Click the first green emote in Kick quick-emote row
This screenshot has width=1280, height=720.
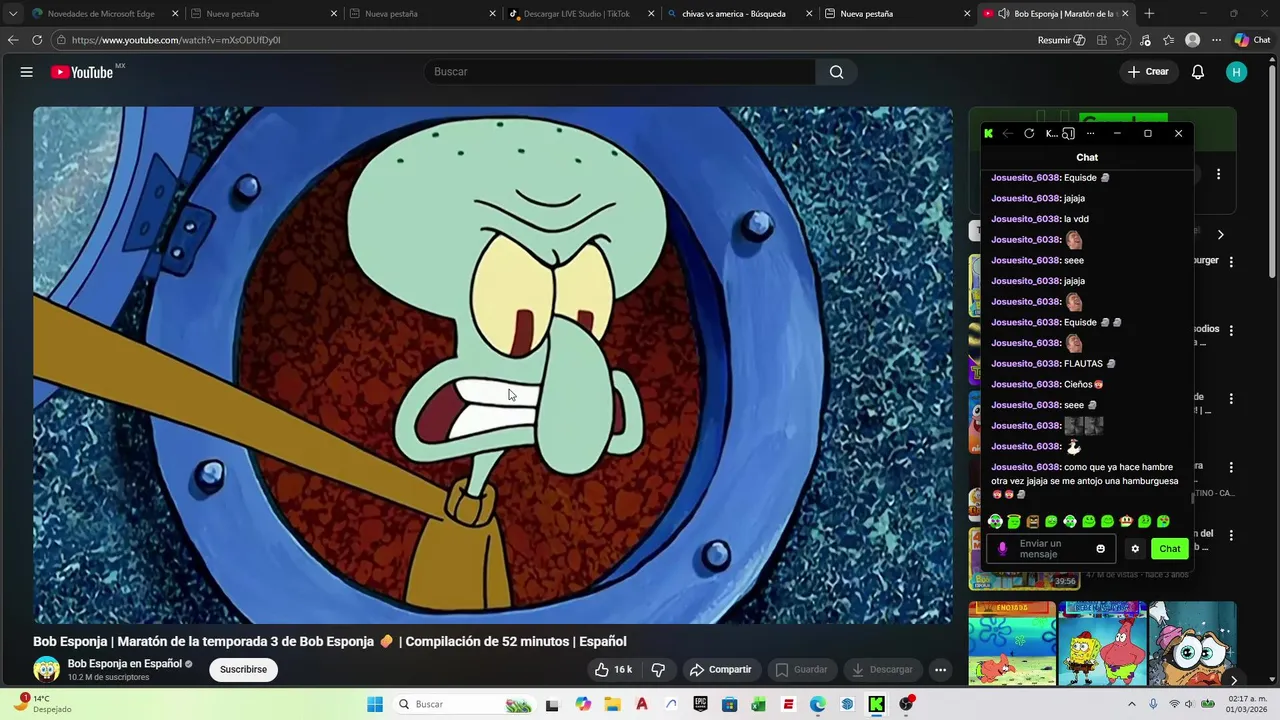click(x=995, y=521)
